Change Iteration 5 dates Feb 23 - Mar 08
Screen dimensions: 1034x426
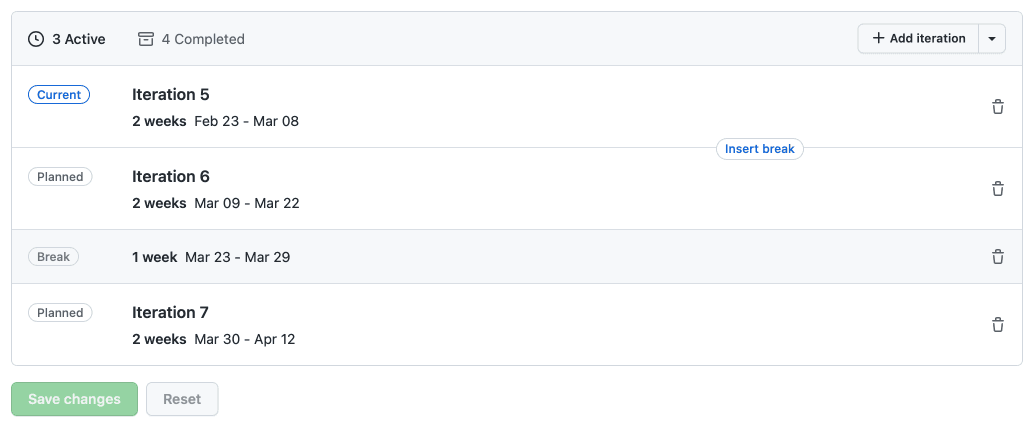click(246, 121)
